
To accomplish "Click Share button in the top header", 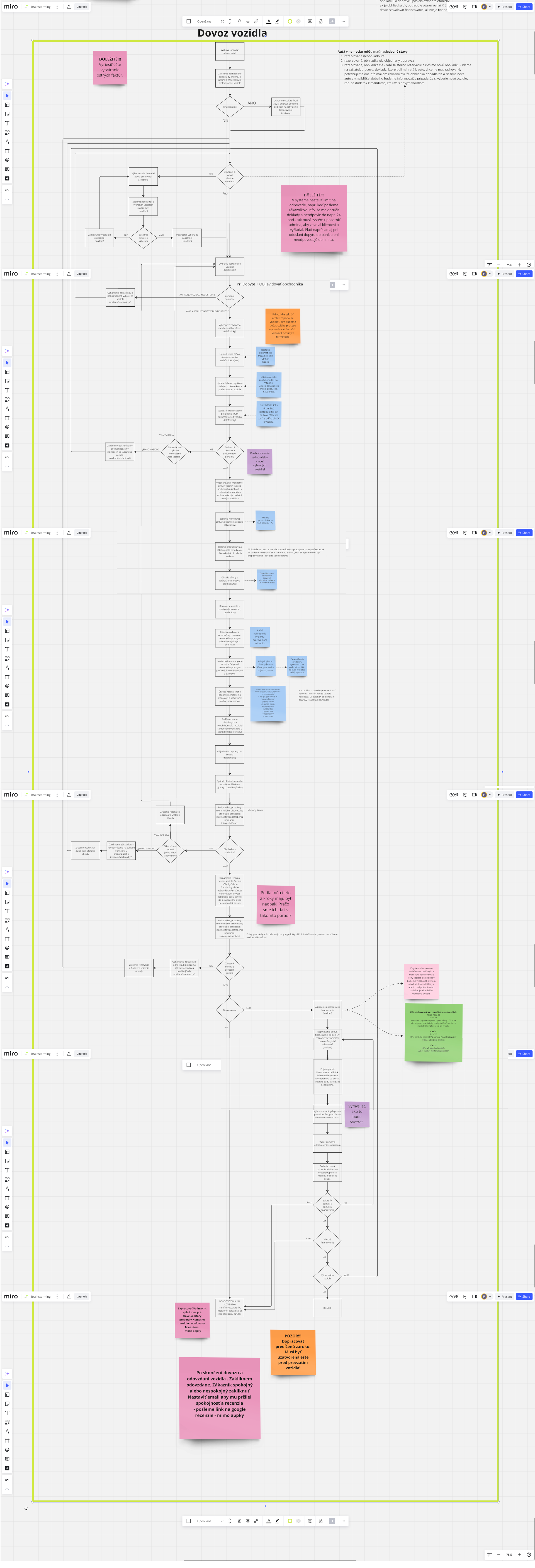I will (524, 7).
